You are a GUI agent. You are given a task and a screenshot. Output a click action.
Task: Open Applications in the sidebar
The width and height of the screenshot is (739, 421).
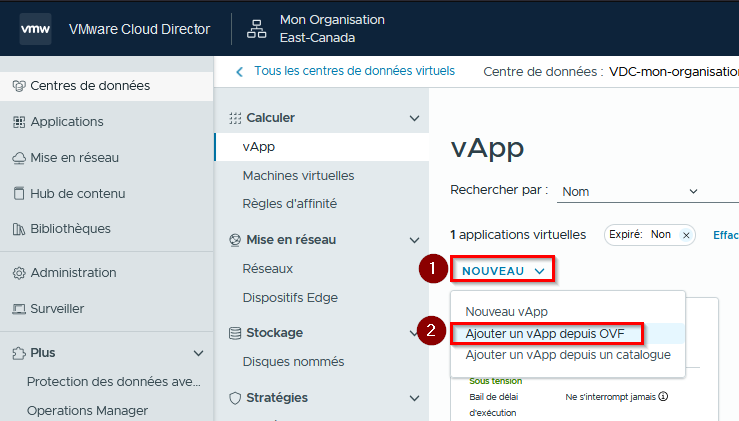67,122
